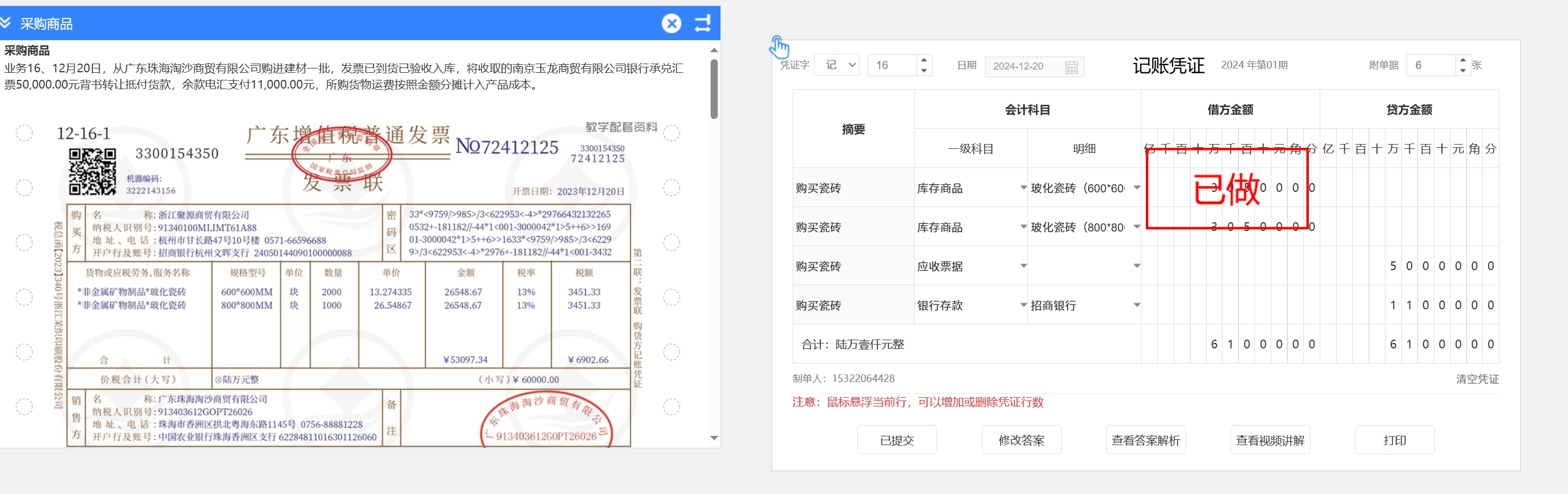
Task: Open the 银行存款 account dropdown
Action: click(x=1023, y=304)
